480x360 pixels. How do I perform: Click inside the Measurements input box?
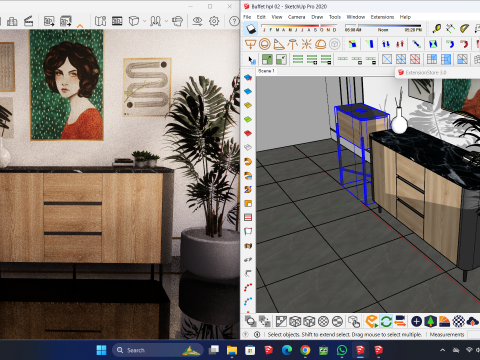[473, 334]
